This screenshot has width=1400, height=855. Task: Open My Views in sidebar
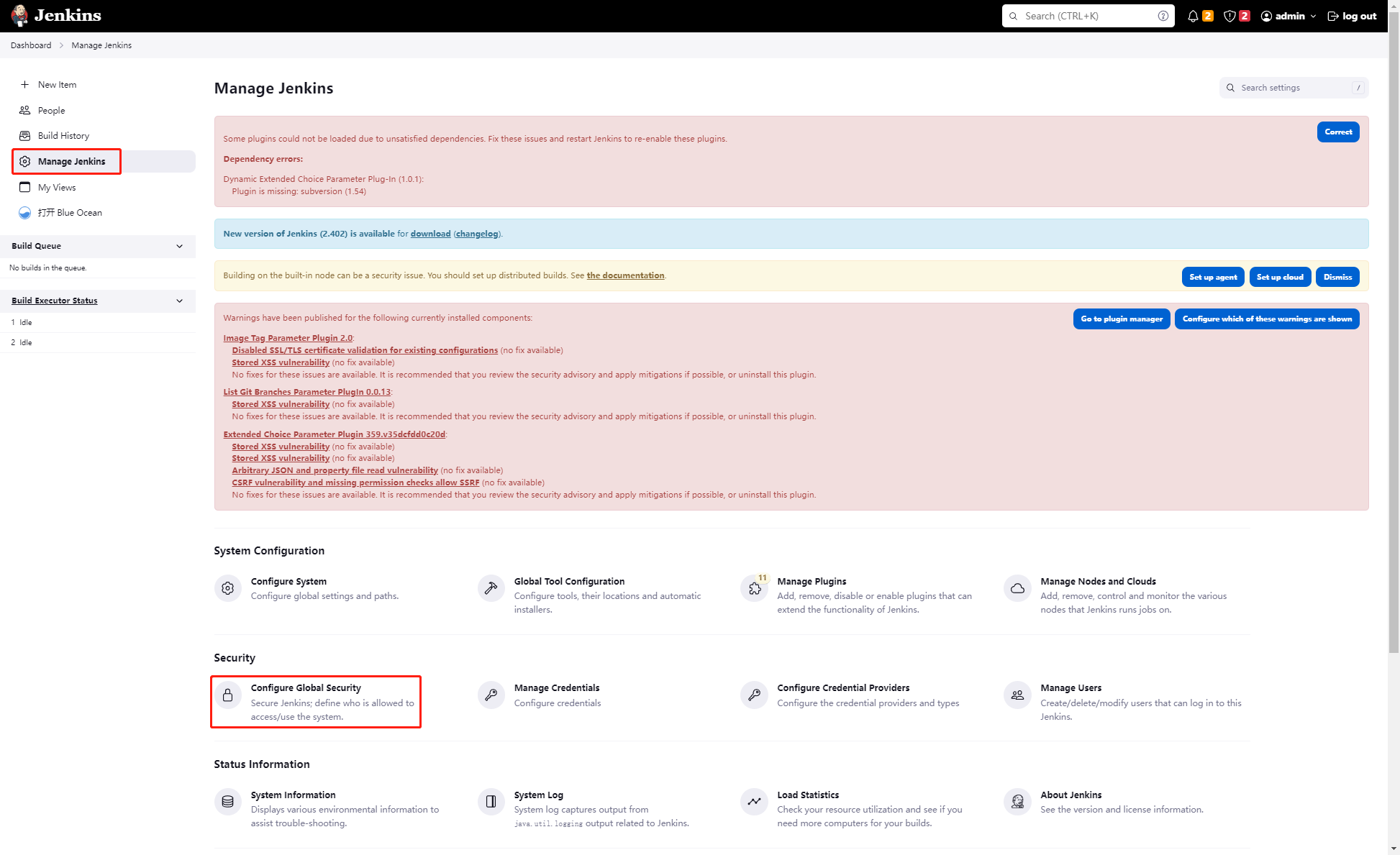point(57,187)
